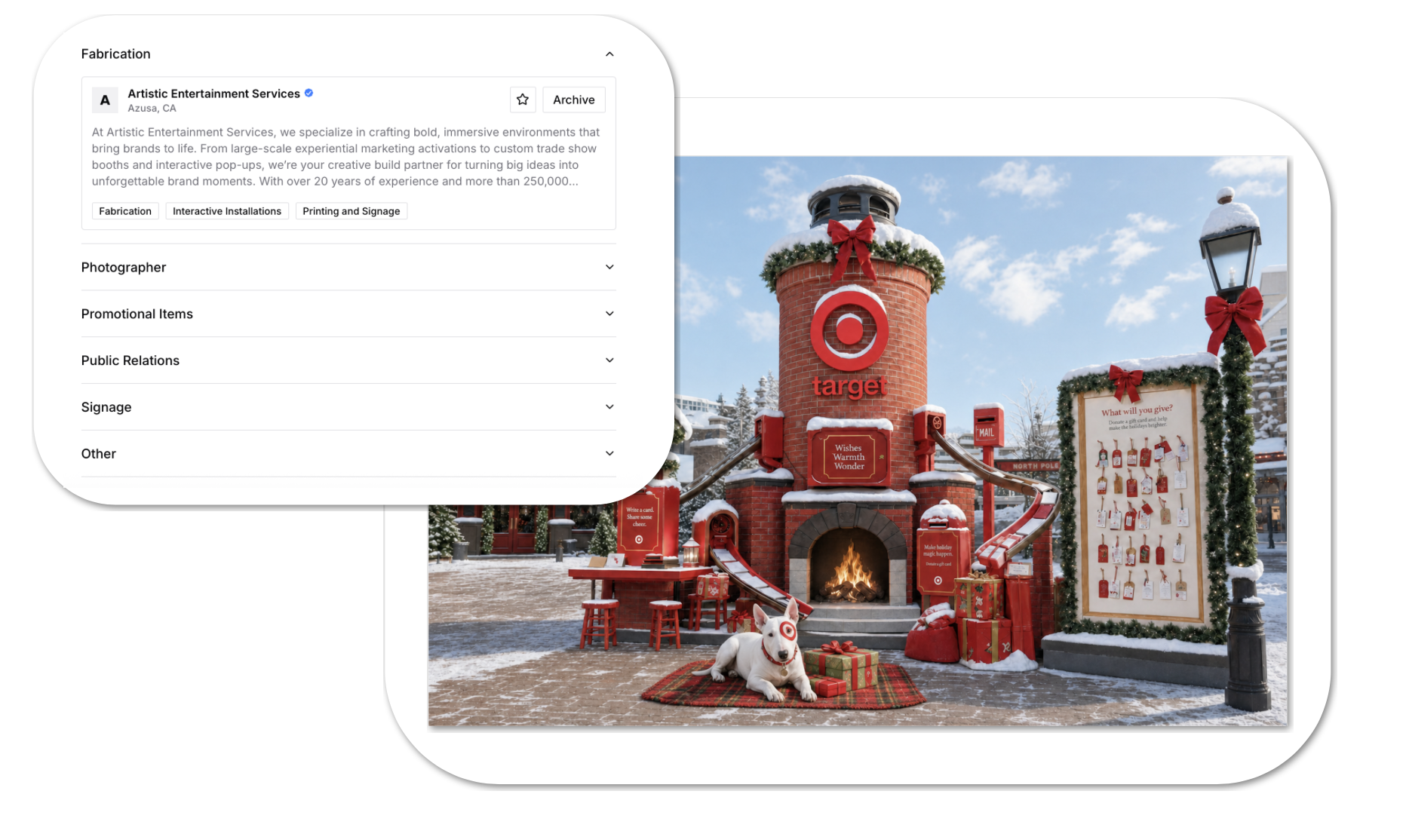Click the 'Azusa, CA' location text
Image resolution: width=1406 pixels, height=840 pixels.
pyautogui.click(x=152, y=109)
